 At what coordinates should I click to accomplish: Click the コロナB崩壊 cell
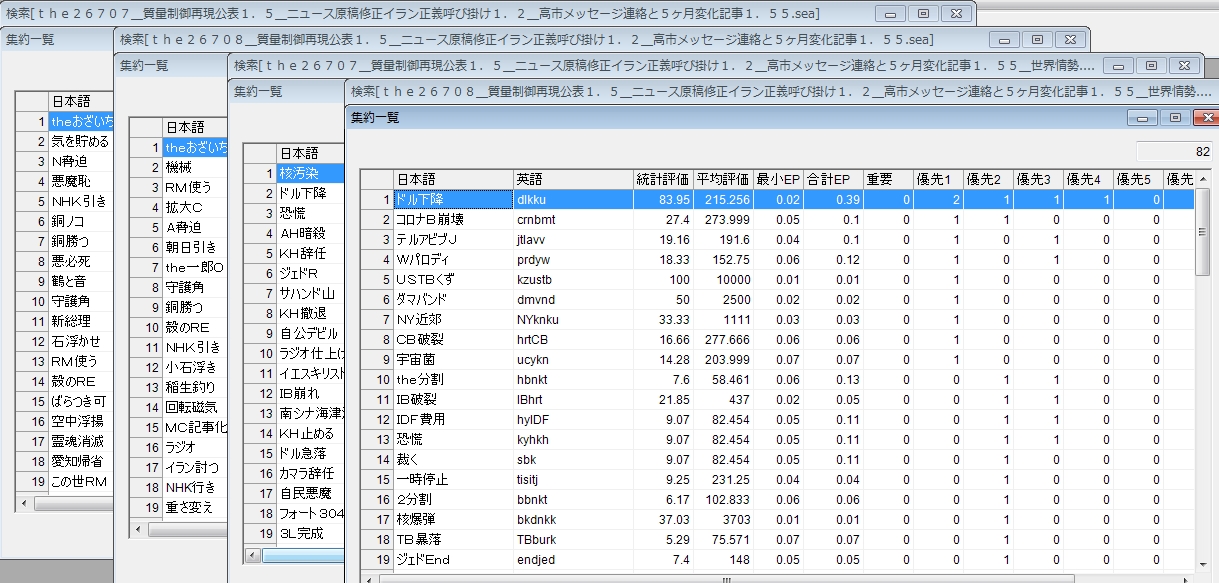coord(453,219)
